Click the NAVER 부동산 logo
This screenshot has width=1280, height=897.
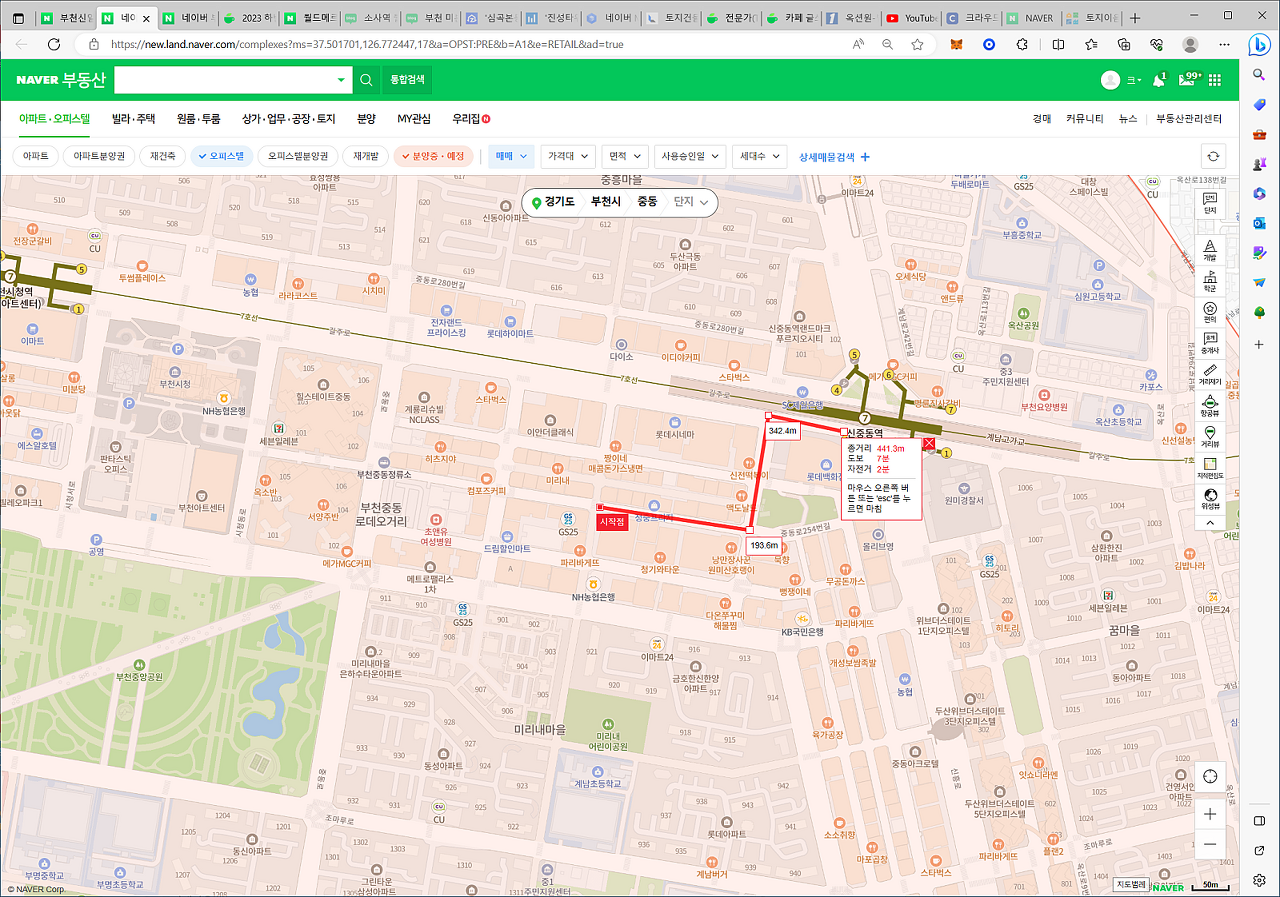[x=61, y=79]
